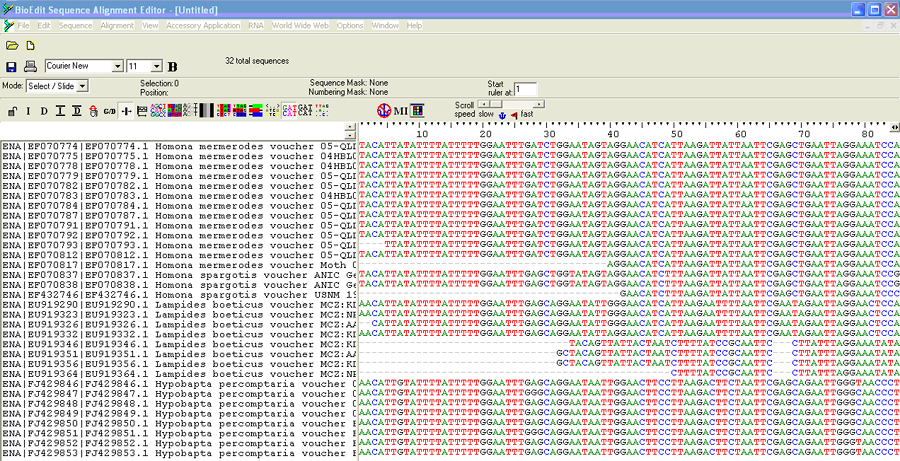Viewport: 900px width, 461px height.
Task: Click the MI mutual information icon
Action: click(401, 109)
